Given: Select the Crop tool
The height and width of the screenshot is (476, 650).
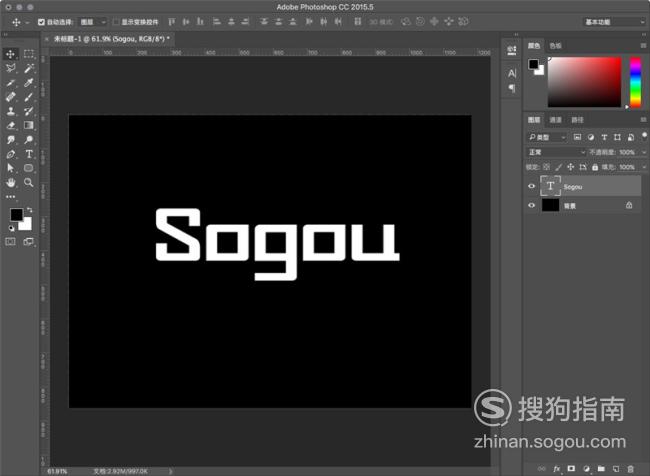Looking at the screenshot, I should [11, 83].
